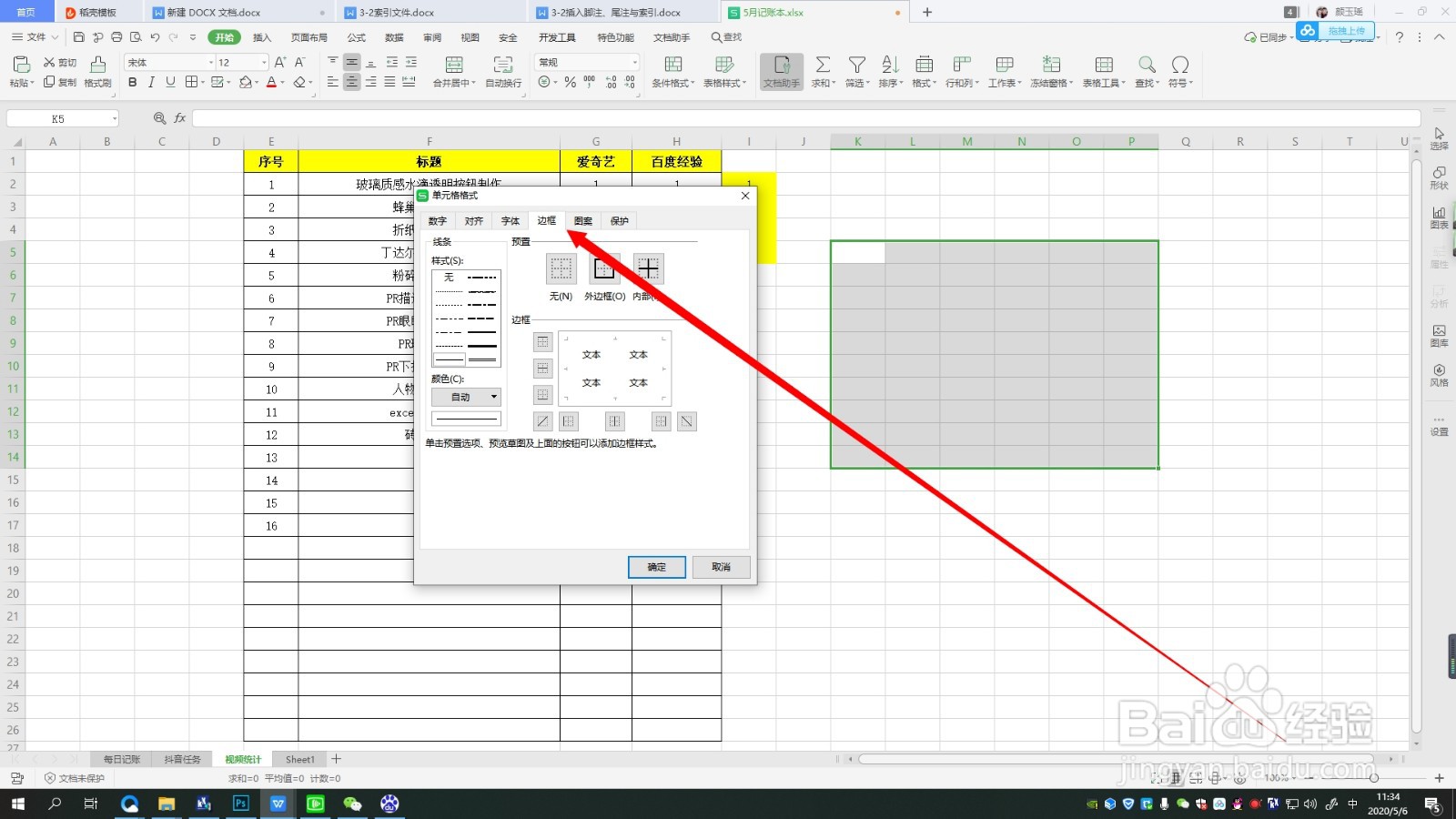Screen dimensions: 1456x819
Task: Click the 冻结窗格 freeze panes icon
Action: coord(1051,64)
